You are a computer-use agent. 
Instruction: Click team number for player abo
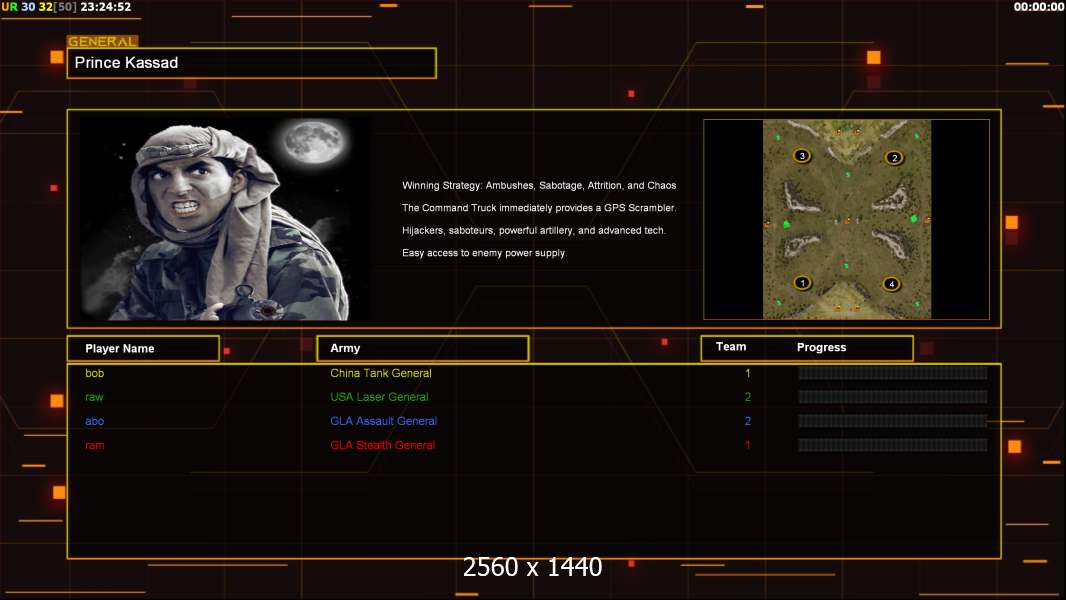[748, 421]
